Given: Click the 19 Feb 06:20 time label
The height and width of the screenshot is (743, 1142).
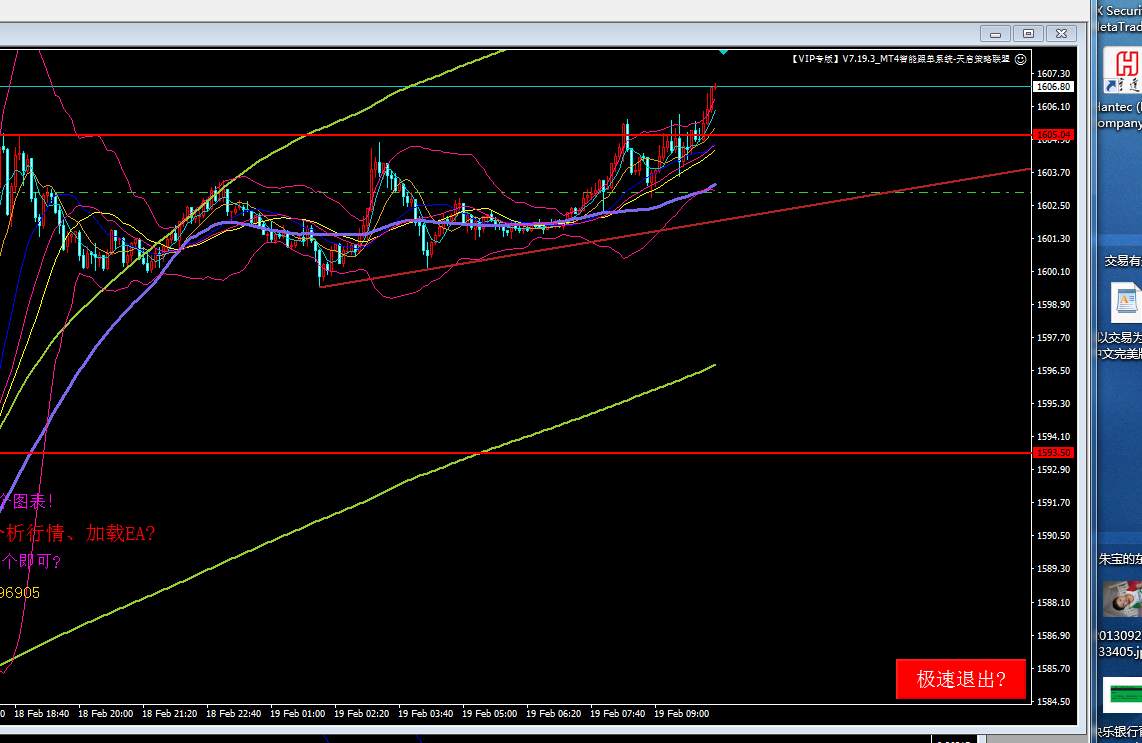Looking at the screenshot, I should coord(554,714).
